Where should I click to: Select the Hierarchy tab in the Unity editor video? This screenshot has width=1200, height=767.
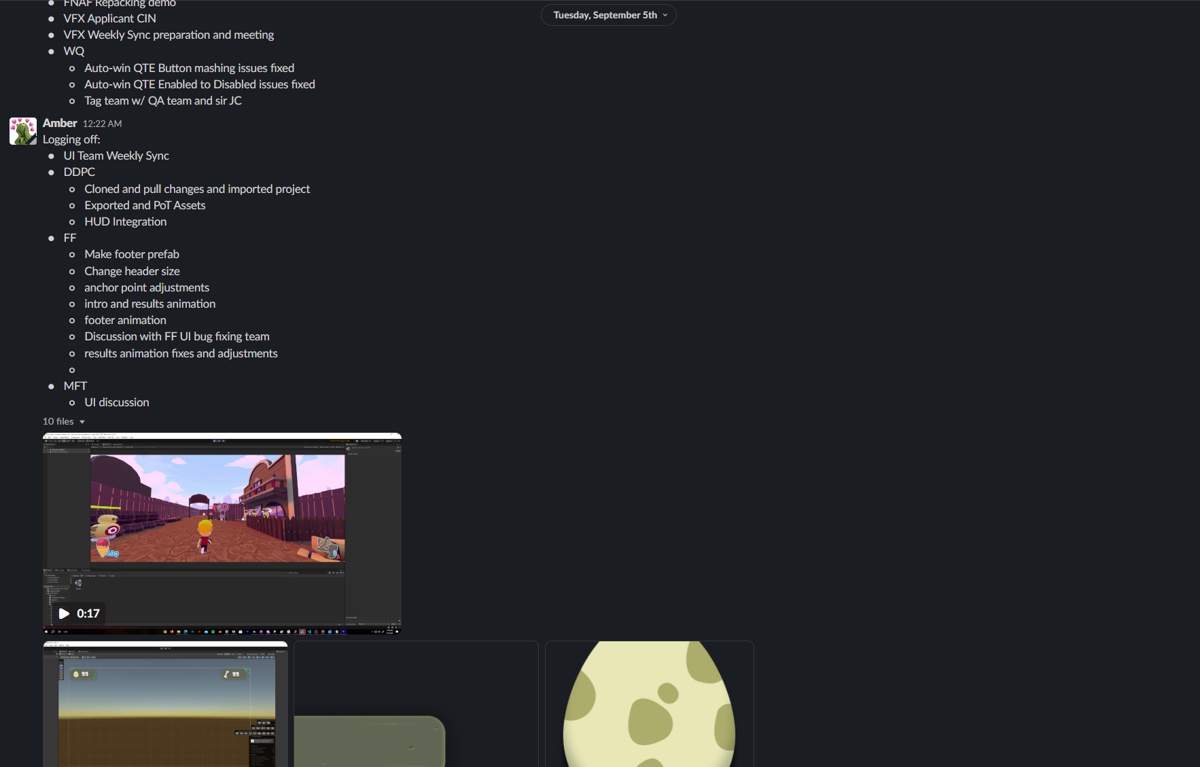pos(49,444)
